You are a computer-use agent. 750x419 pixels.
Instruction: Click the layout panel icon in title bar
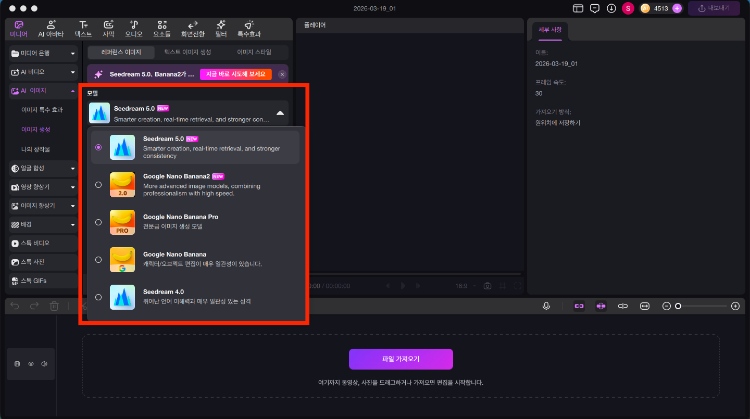pyautogui.click(x=578, y=8)
